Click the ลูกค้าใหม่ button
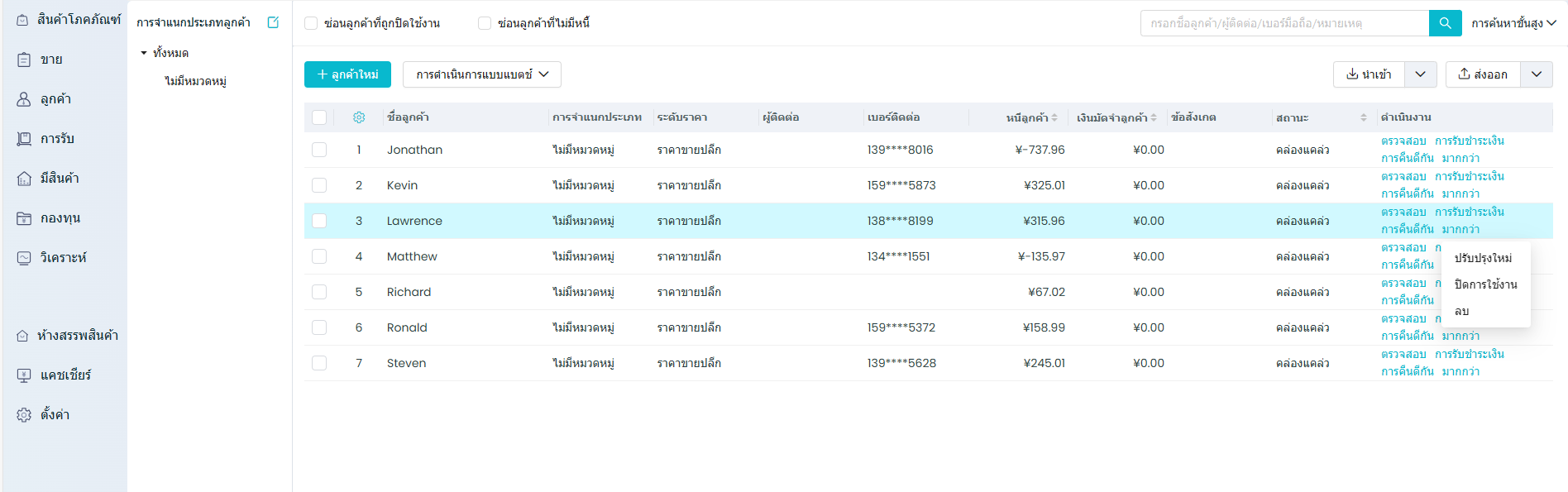The height and width of the screenshot is (492, 1568). click(x=347, y=74)
